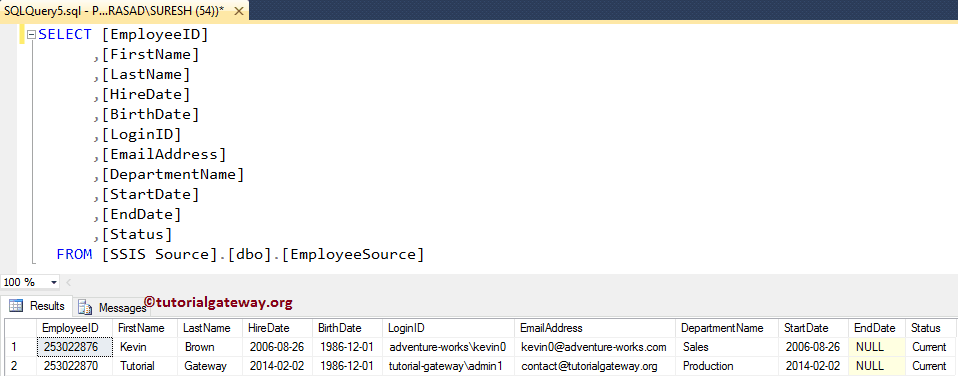Screen dimensions: 958x376
Task: Select the 2014-02-02 StartDate cell
Action: coord(813,366)
